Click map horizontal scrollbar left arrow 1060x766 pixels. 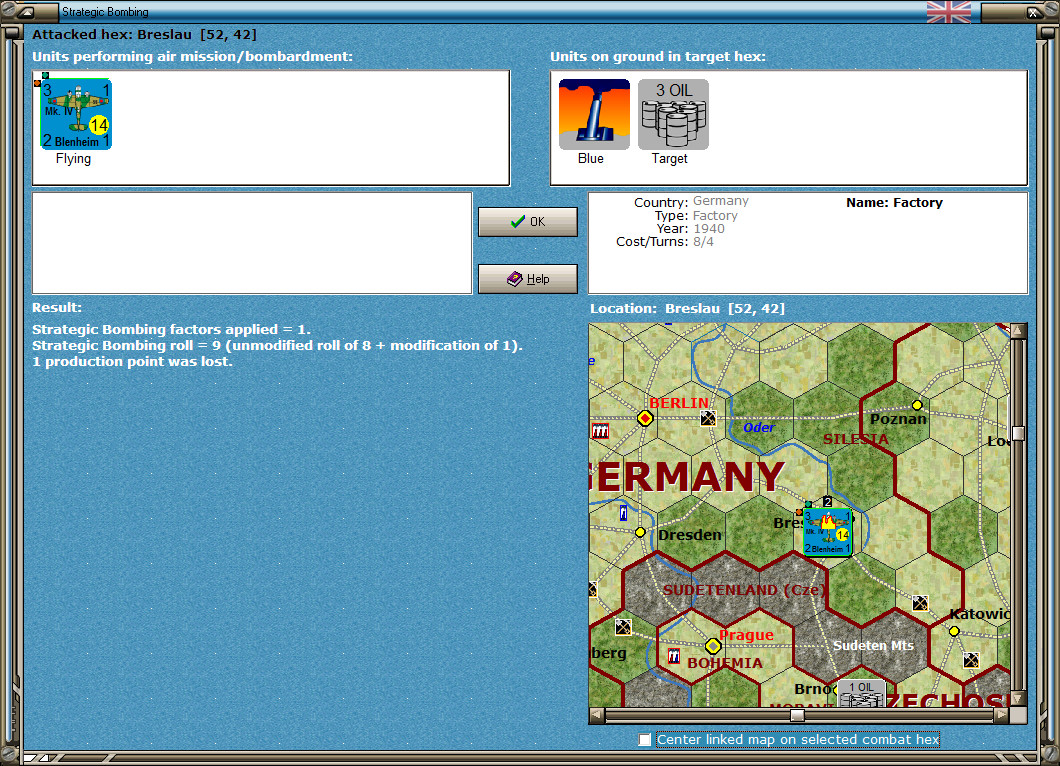click(596, 715)
